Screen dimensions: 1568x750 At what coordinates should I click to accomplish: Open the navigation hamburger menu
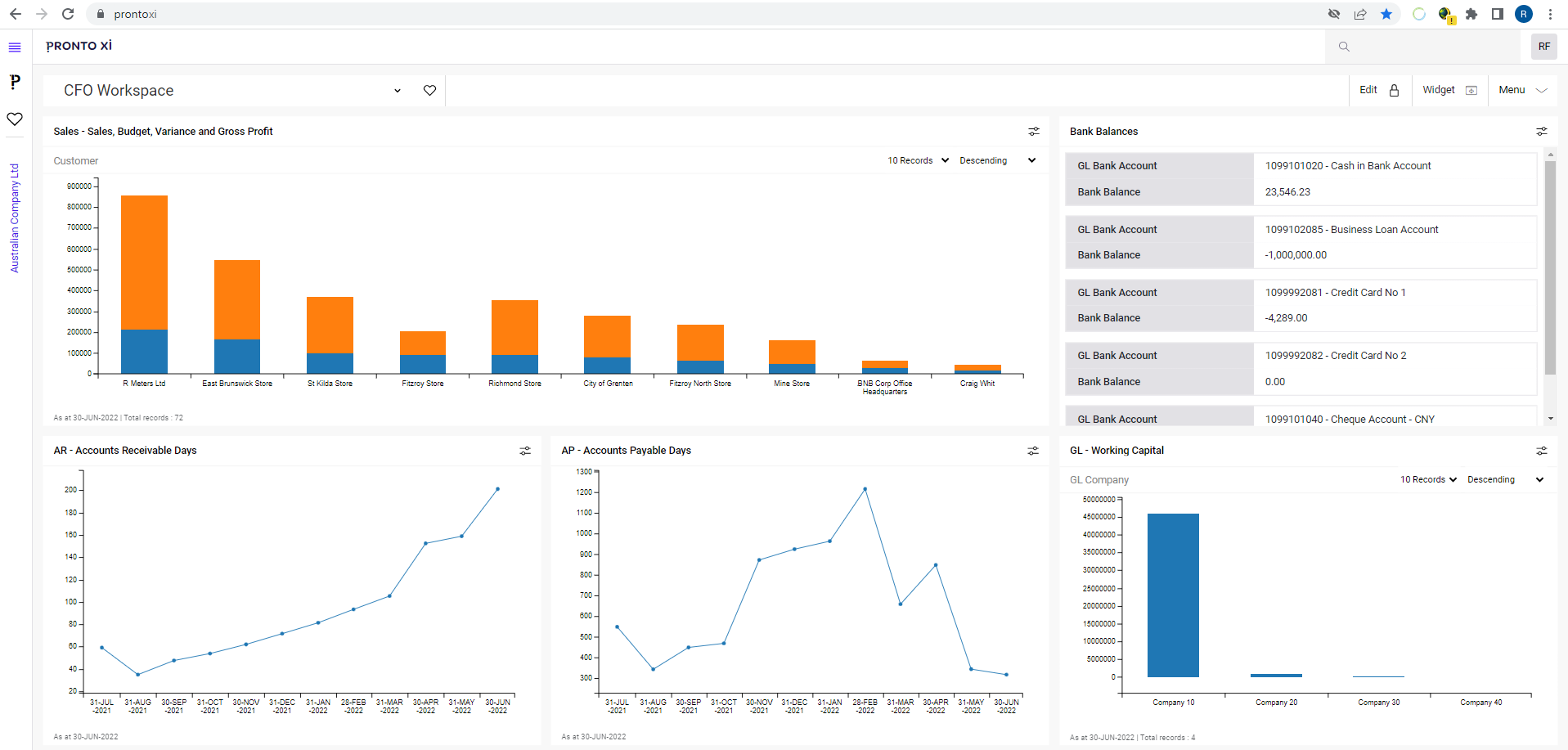pos(15,47)
